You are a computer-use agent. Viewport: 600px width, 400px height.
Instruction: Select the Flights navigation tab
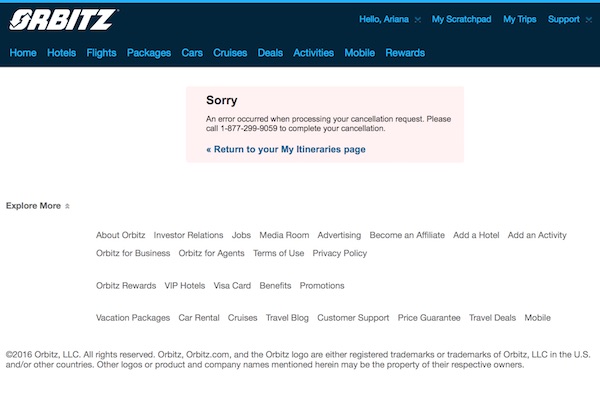[101, 53]
